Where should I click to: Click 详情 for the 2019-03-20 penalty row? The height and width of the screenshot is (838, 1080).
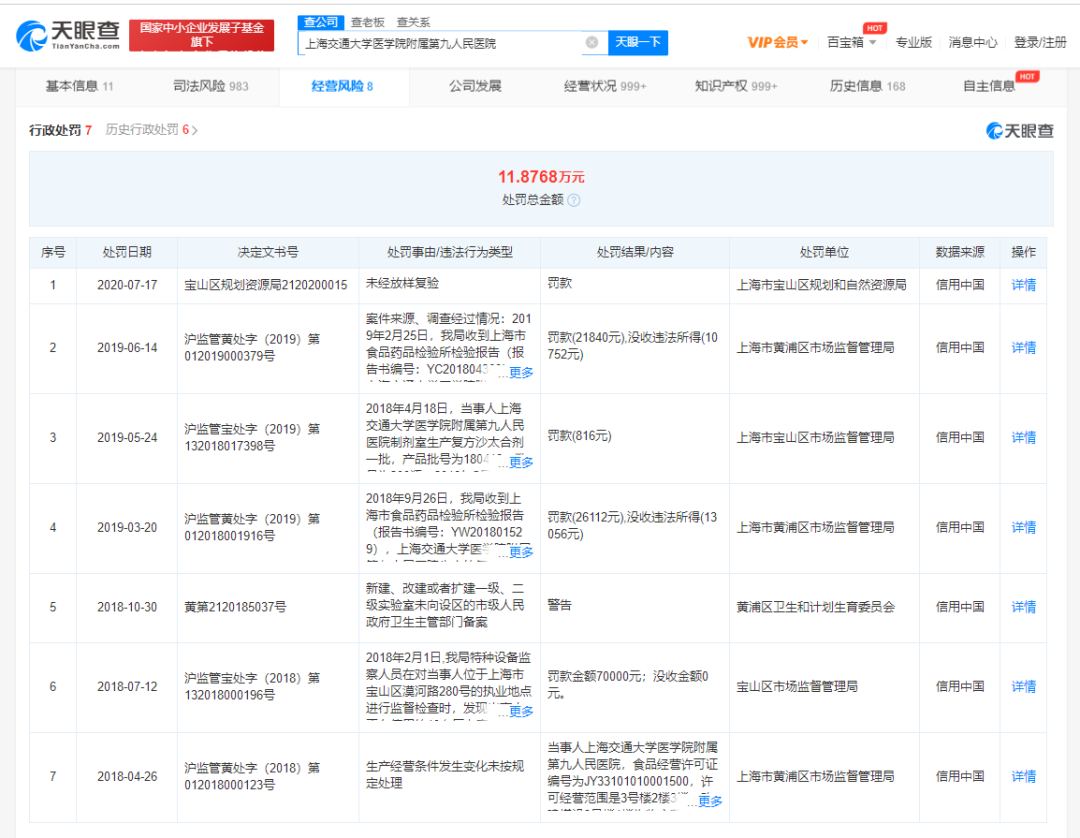[1024, 527]
